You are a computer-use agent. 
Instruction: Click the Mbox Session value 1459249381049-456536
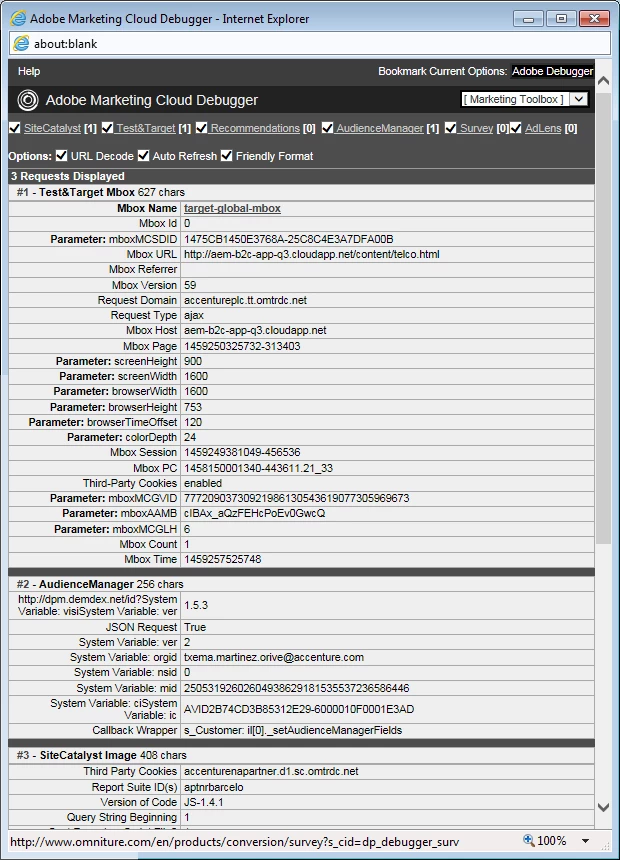(x=242, y=452)
